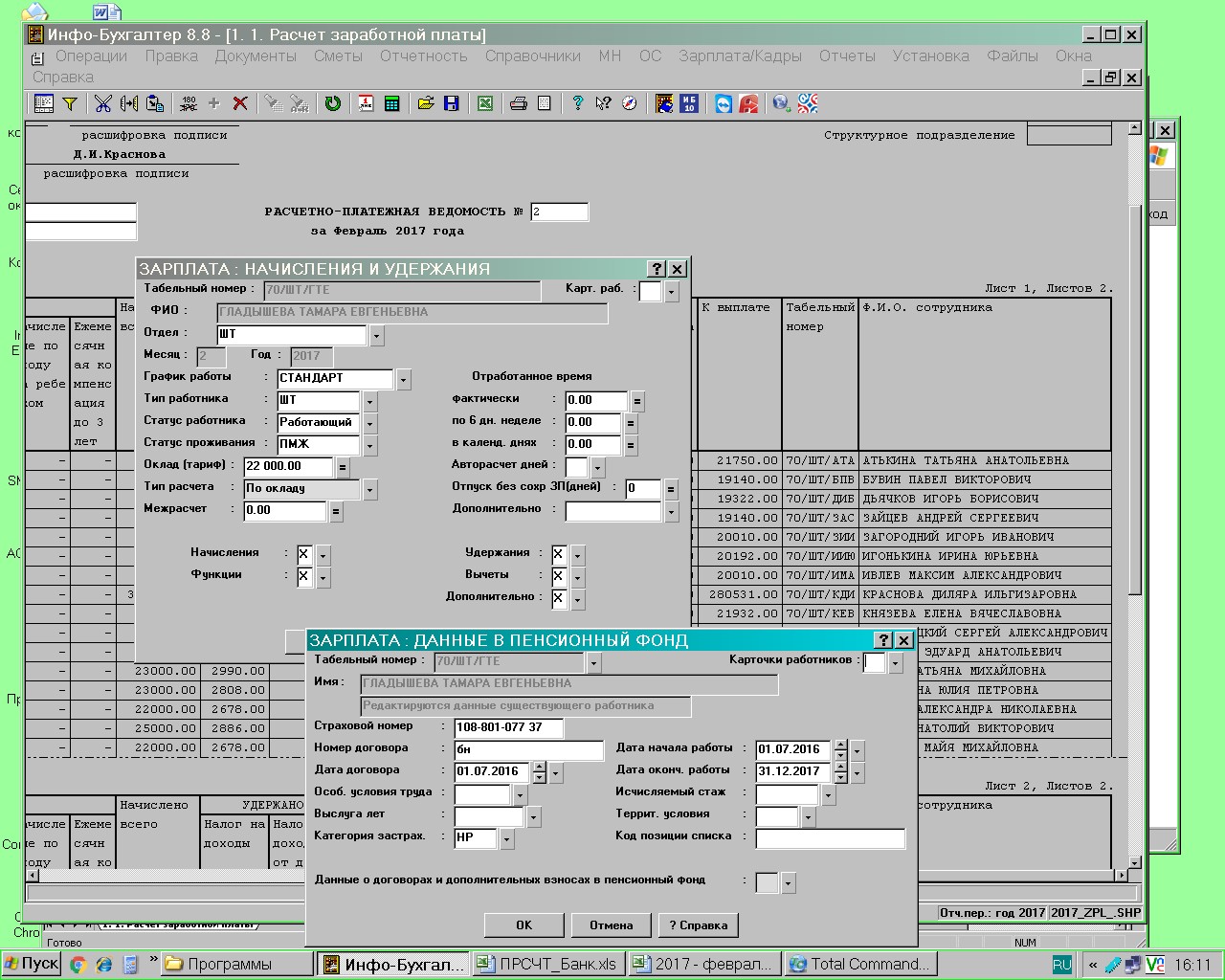1225x980 pixels.
Task: Click the What's This pointer help icon
Action: click(603, 103)
